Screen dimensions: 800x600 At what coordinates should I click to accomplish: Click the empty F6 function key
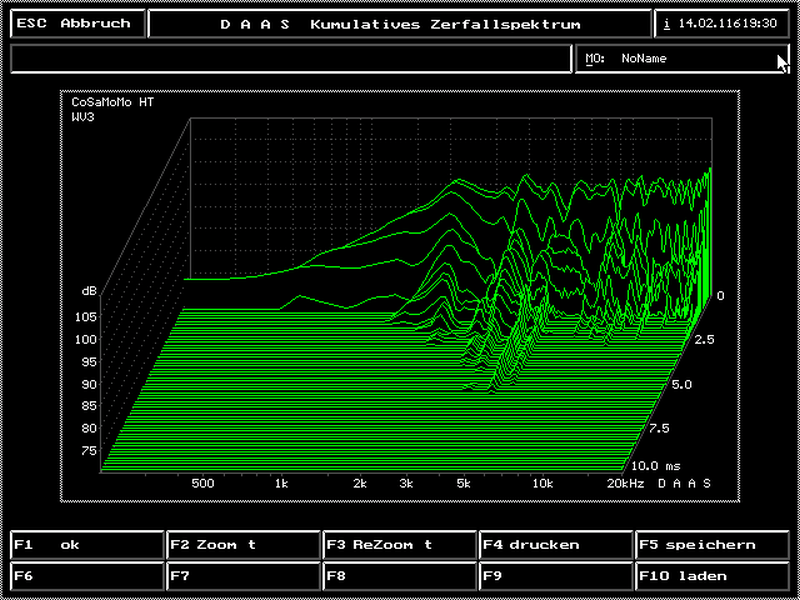86,576
